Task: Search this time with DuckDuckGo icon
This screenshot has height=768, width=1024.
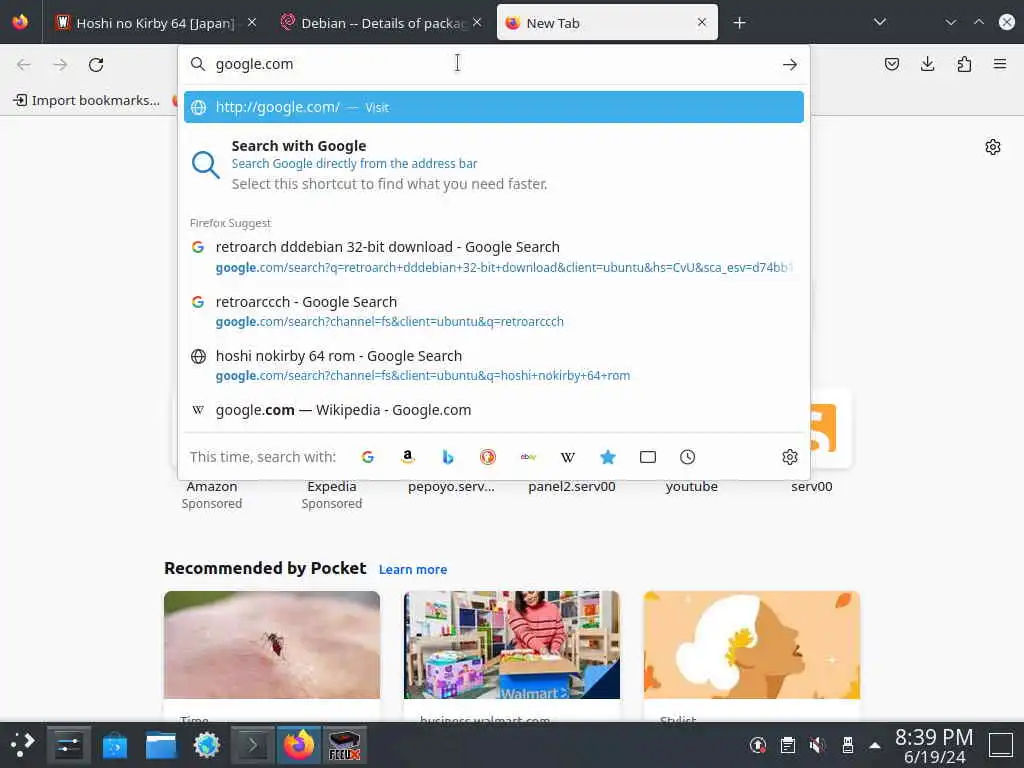Action: click(488, 457)
